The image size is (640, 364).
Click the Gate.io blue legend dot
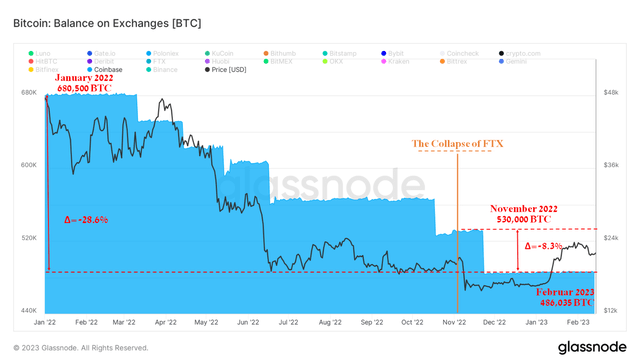[89, 53]
